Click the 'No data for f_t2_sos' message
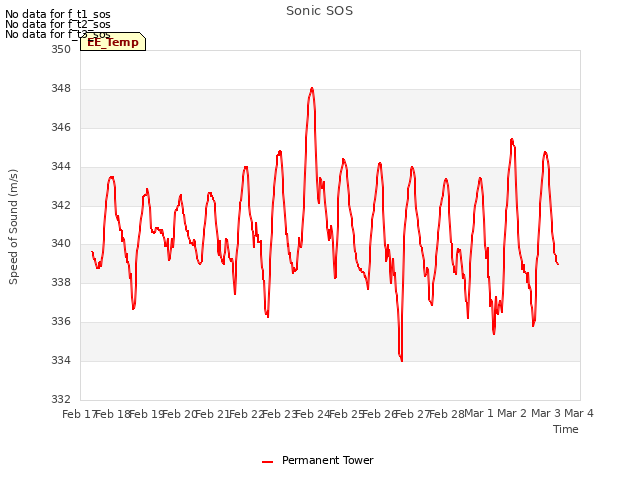640x480 pixels. point(58,24)
